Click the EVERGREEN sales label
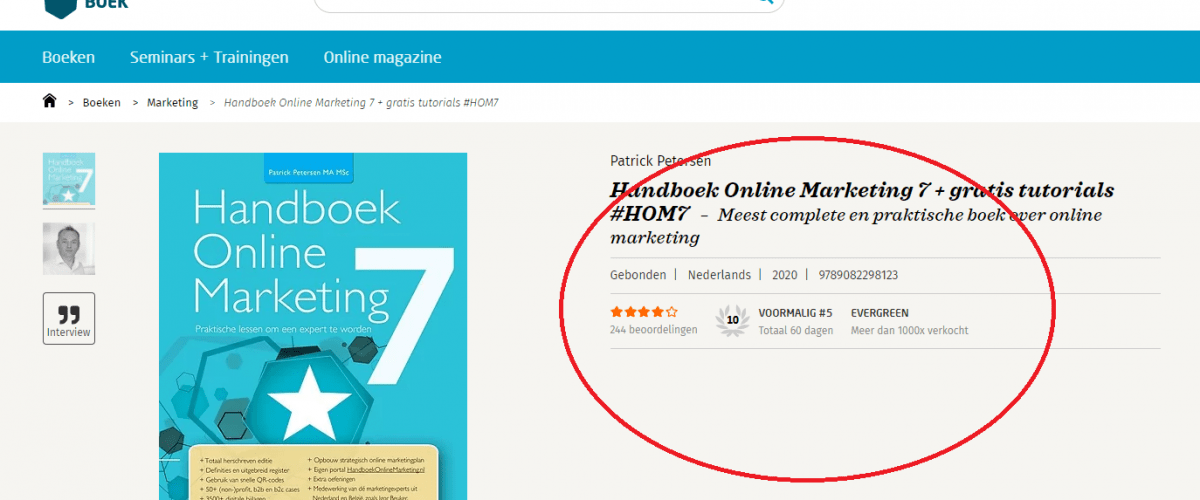Image resolution: width=1200 pixels, height=500 pixels. 880,313
